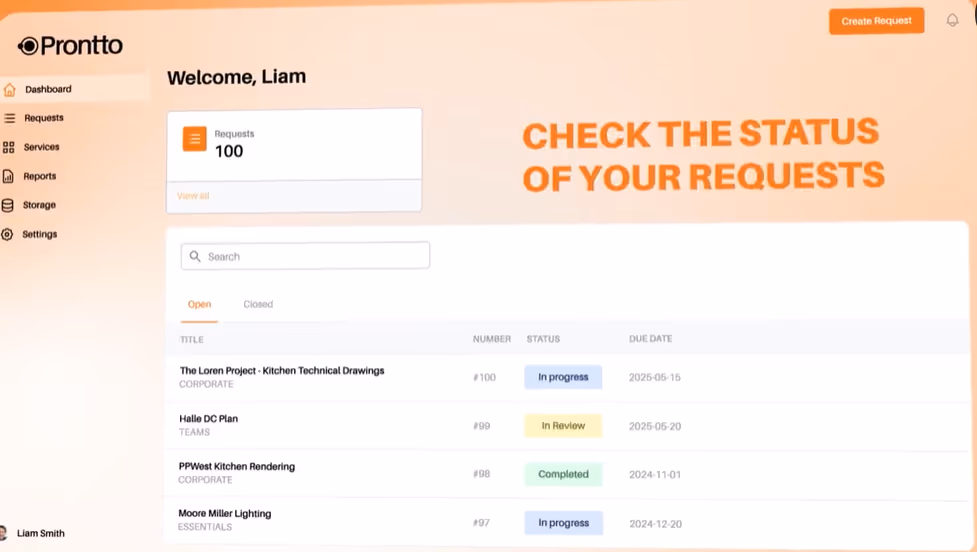Click the Storage database icon
The height and width of the screenshot is (552, 977).
point(7,206)
